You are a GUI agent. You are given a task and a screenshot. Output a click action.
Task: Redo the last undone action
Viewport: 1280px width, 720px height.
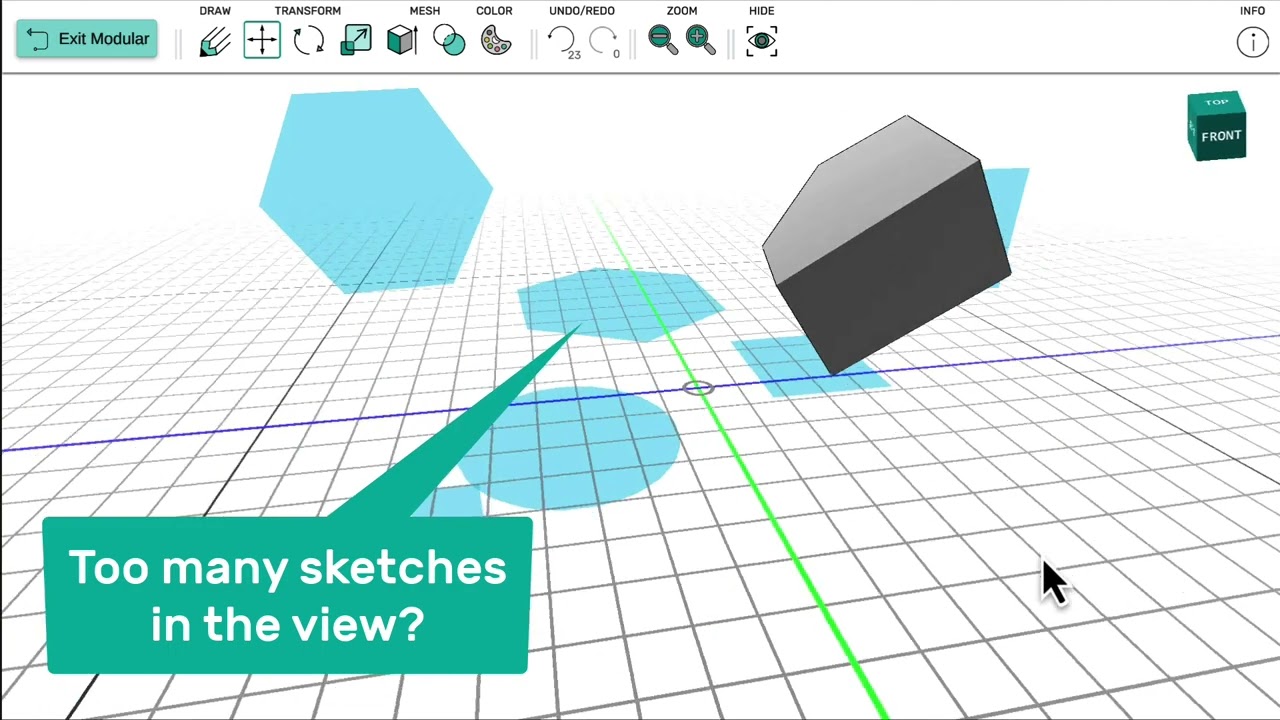point(604,41)
